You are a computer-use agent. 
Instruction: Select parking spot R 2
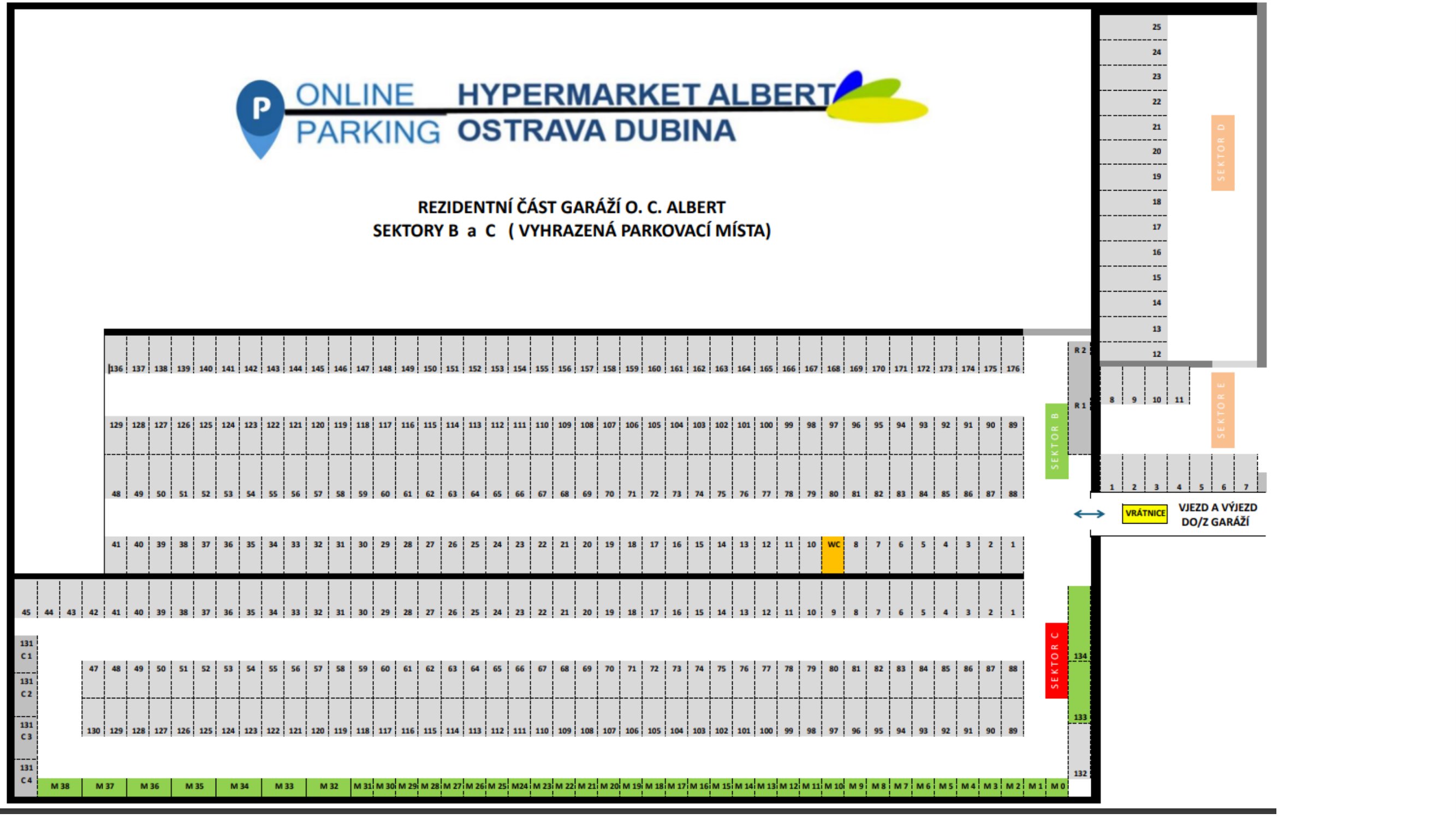point(1079,351)
